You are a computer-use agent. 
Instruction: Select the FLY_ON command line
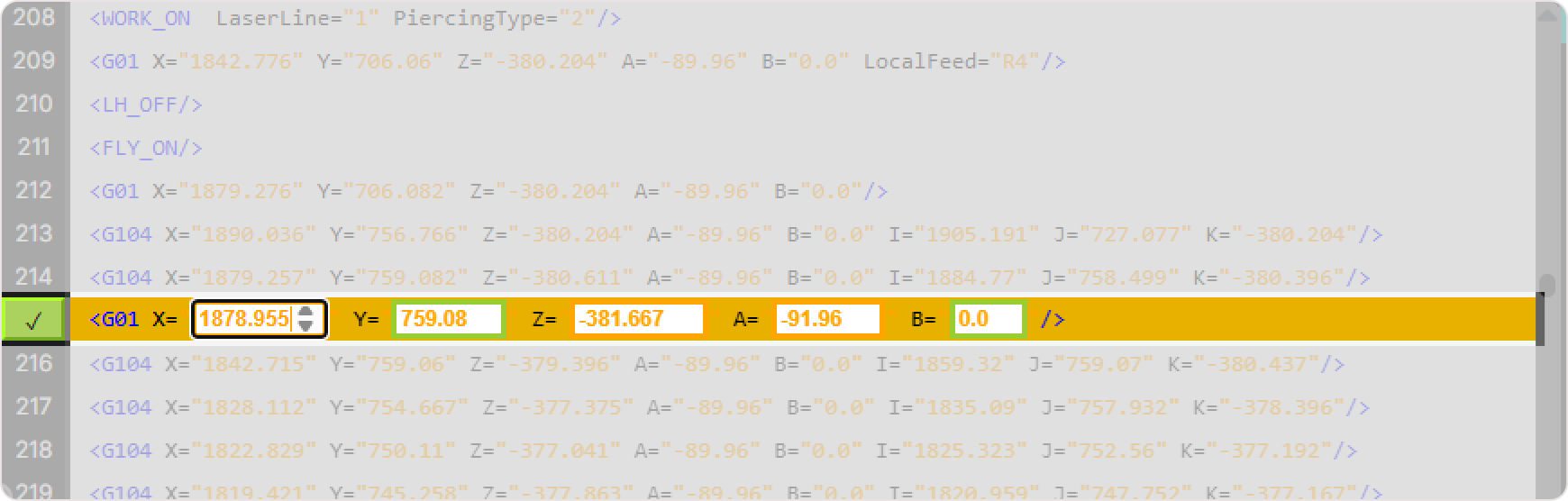[x=146, y=149]
